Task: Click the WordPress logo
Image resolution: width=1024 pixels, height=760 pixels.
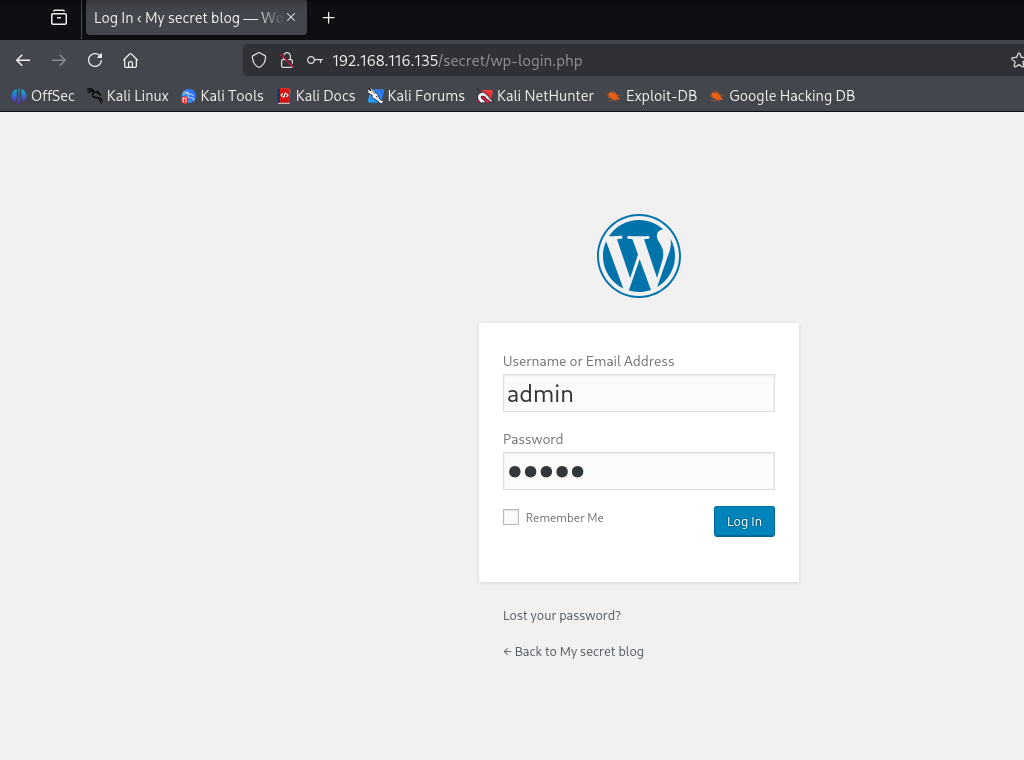Action: [x=639, y=256]
